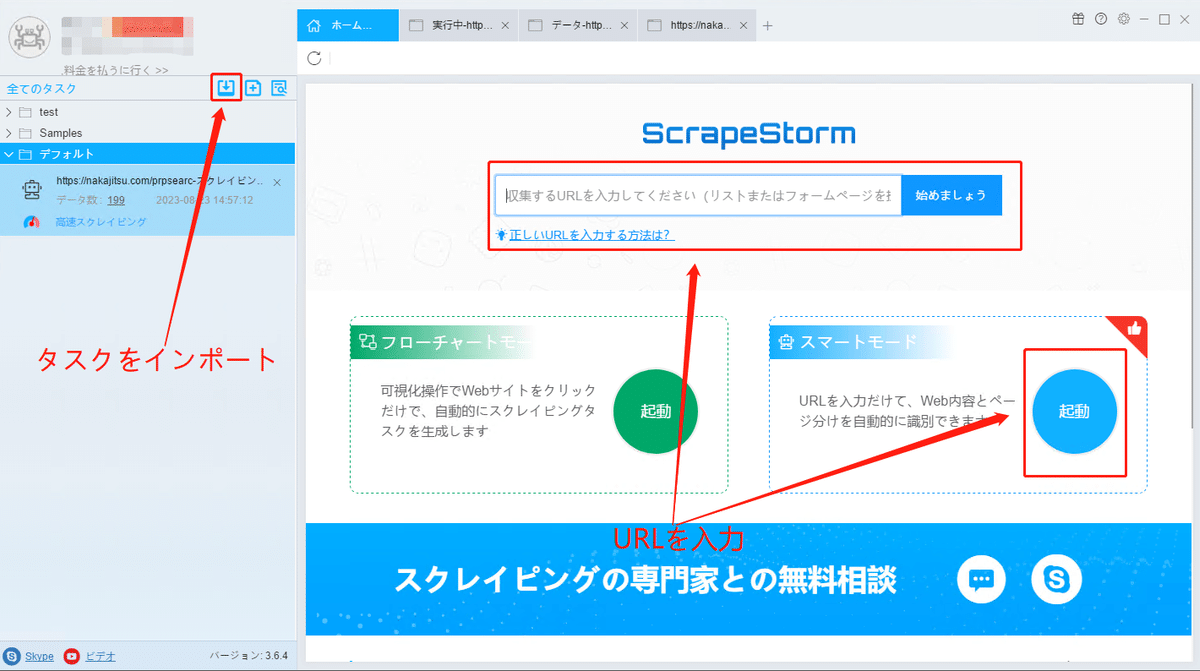Click 料金を払うに行く link
1200x671 pixels.
click(x=115, y=70)
